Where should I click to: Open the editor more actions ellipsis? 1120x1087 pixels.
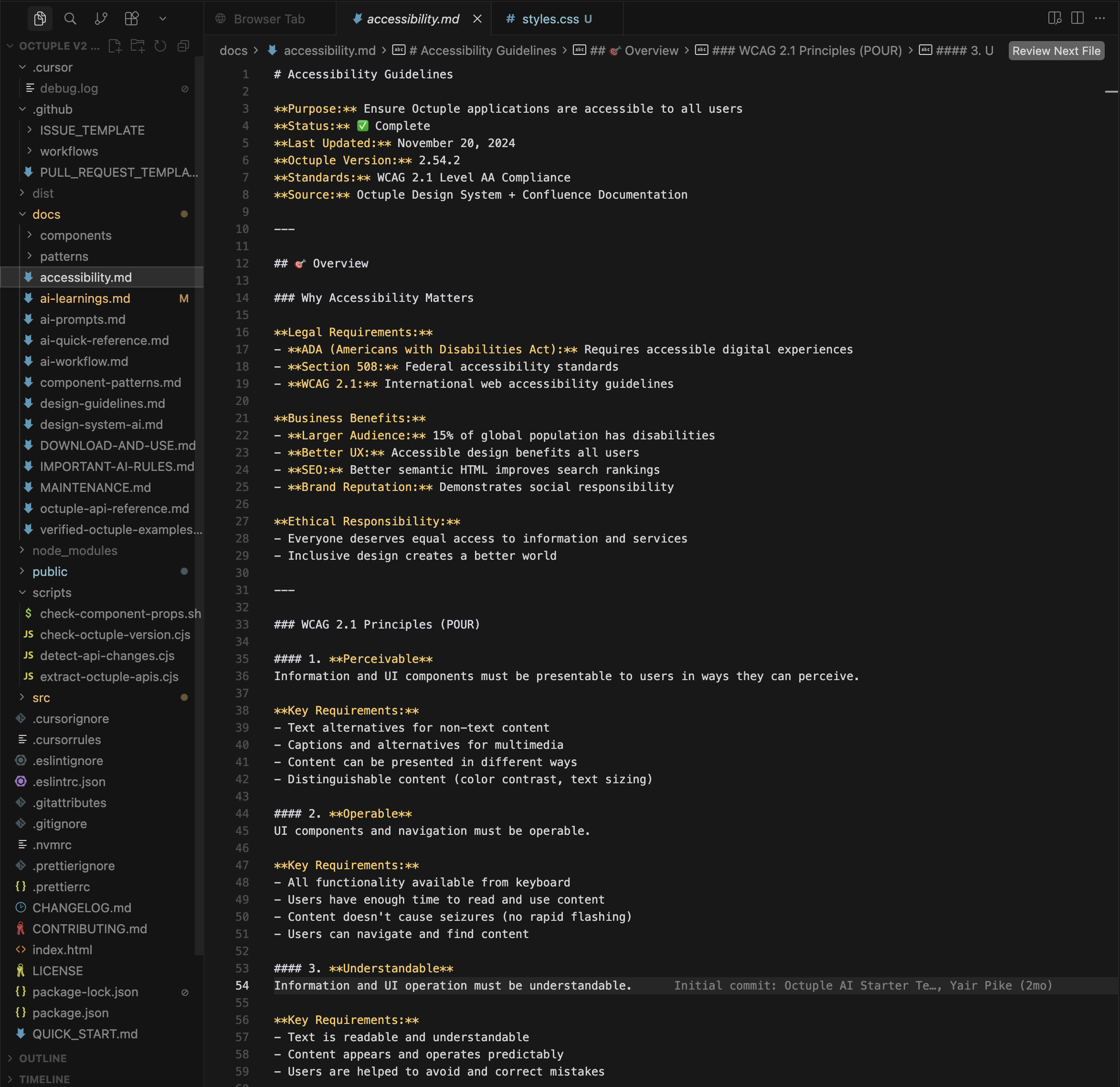pyautogui.click(x=1100, y=18)
